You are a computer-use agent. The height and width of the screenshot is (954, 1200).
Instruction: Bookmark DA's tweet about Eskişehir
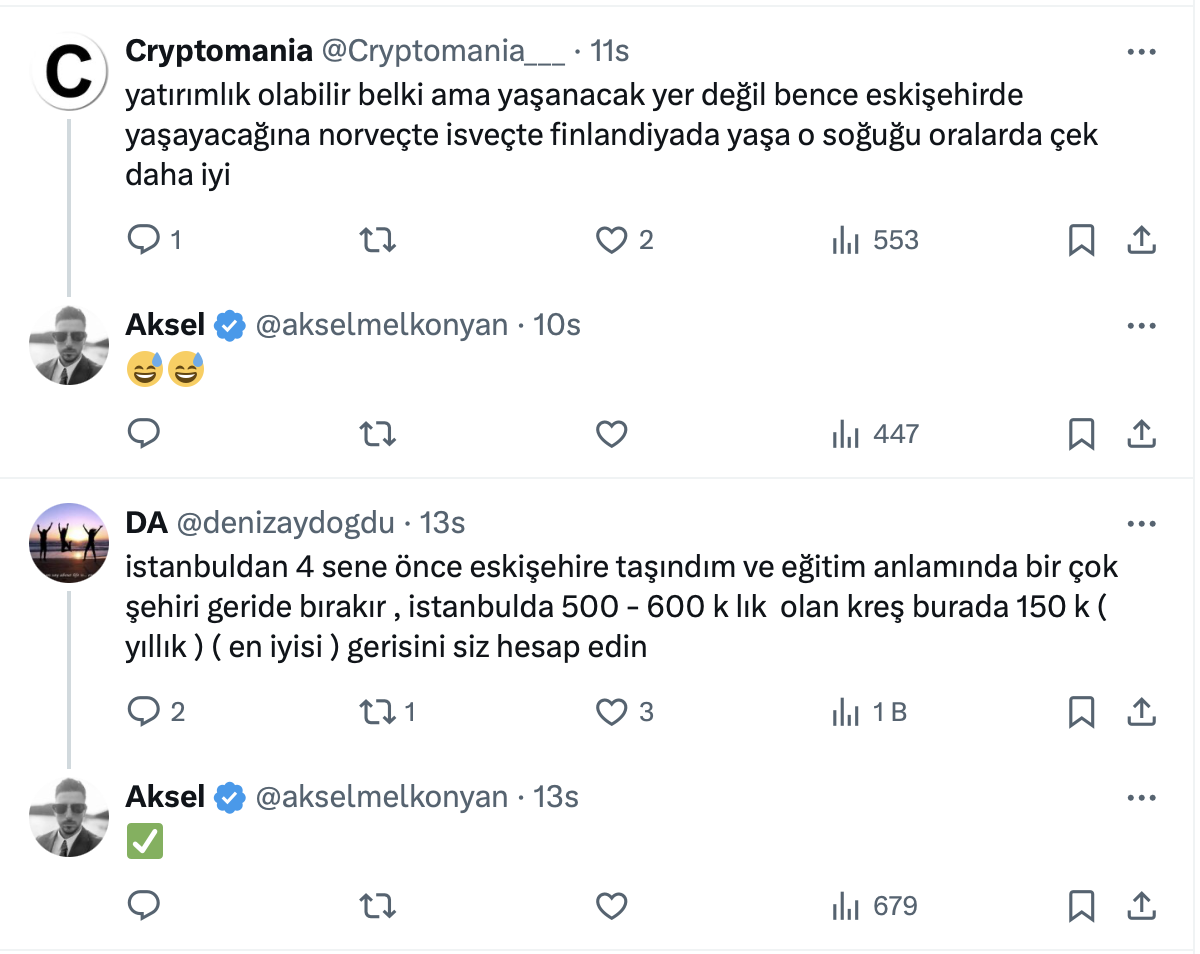click(x=1081, y=712)
